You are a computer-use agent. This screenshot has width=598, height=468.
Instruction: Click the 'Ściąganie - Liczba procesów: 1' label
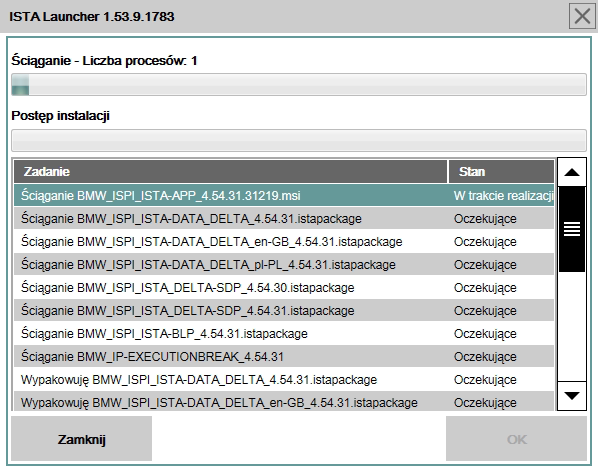click(x=104, y=61)
